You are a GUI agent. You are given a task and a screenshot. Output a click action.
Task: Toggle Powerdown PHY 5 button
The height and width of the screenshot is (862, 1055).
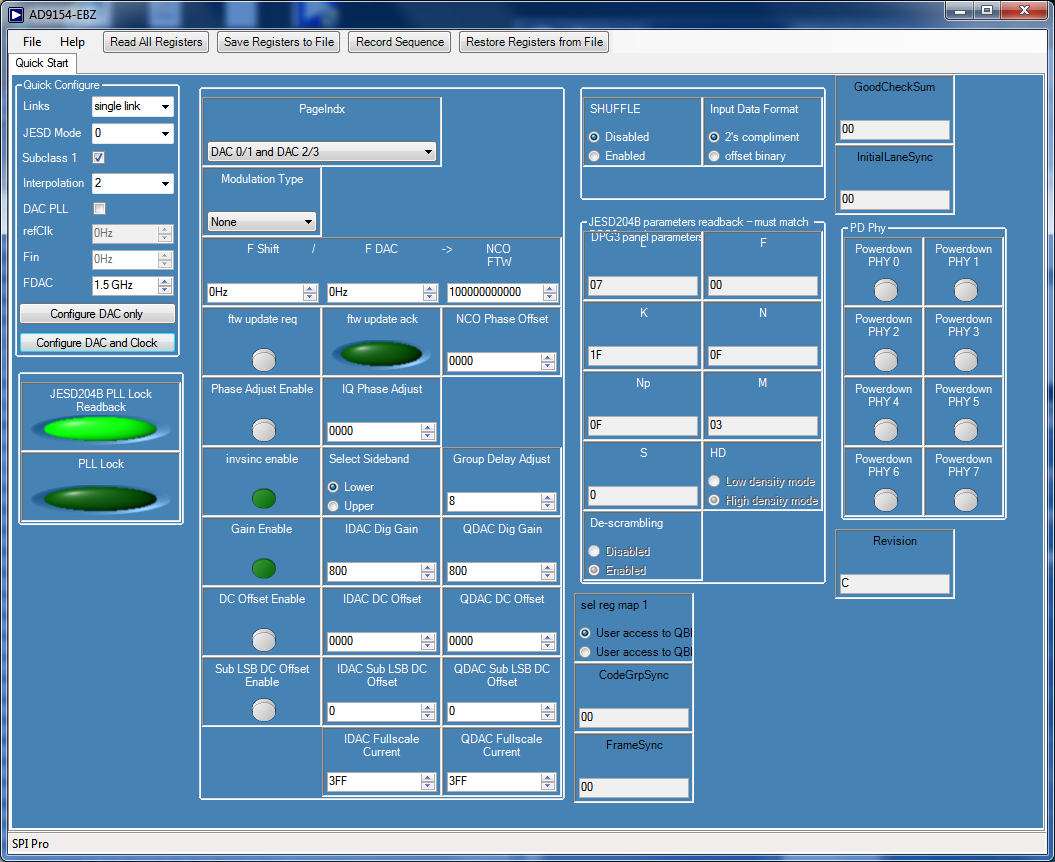click(966, 430)
